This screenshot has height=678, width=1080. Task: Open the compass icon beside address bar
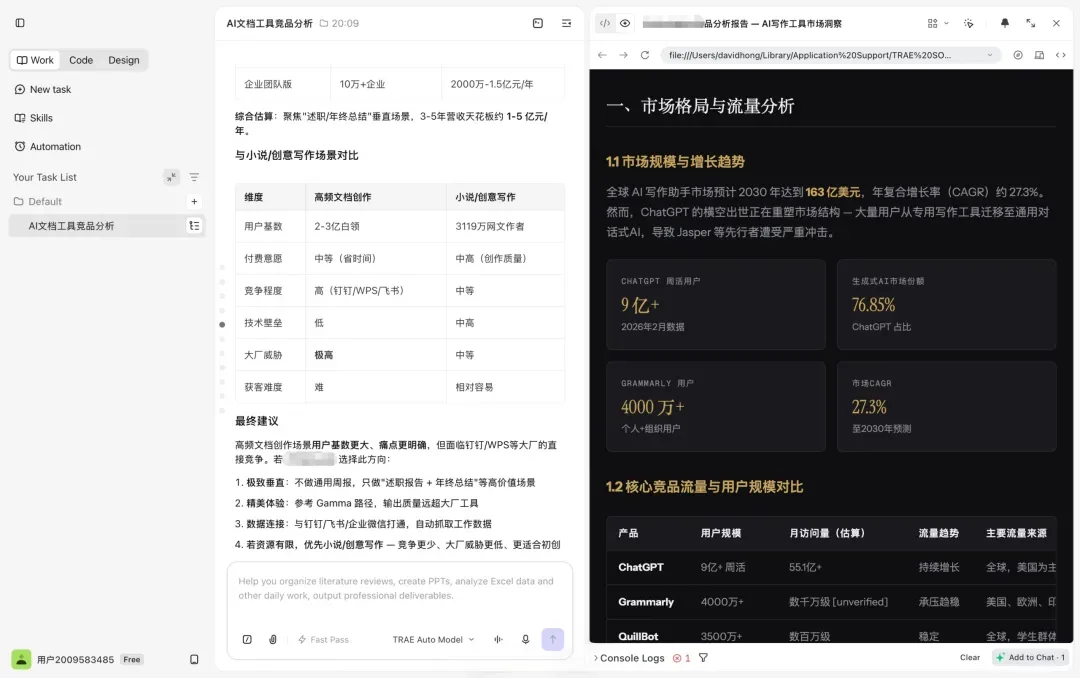point(1017,55)
